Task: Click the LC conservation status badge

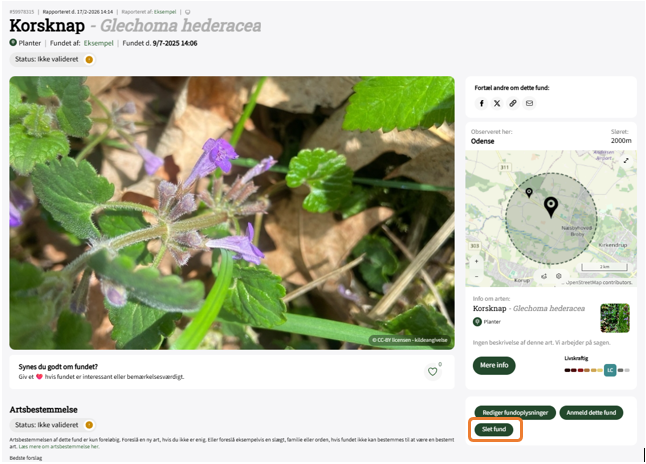Action: point(610,370)
